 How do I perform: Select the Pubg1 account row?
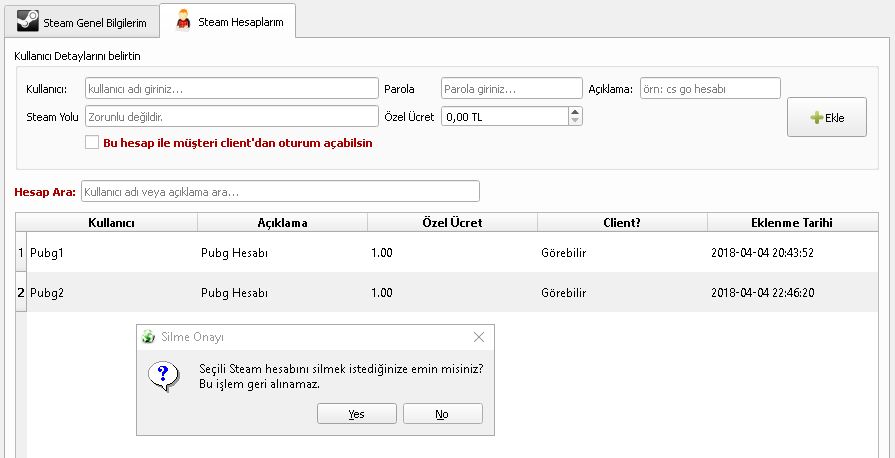[x=110, y=252]
